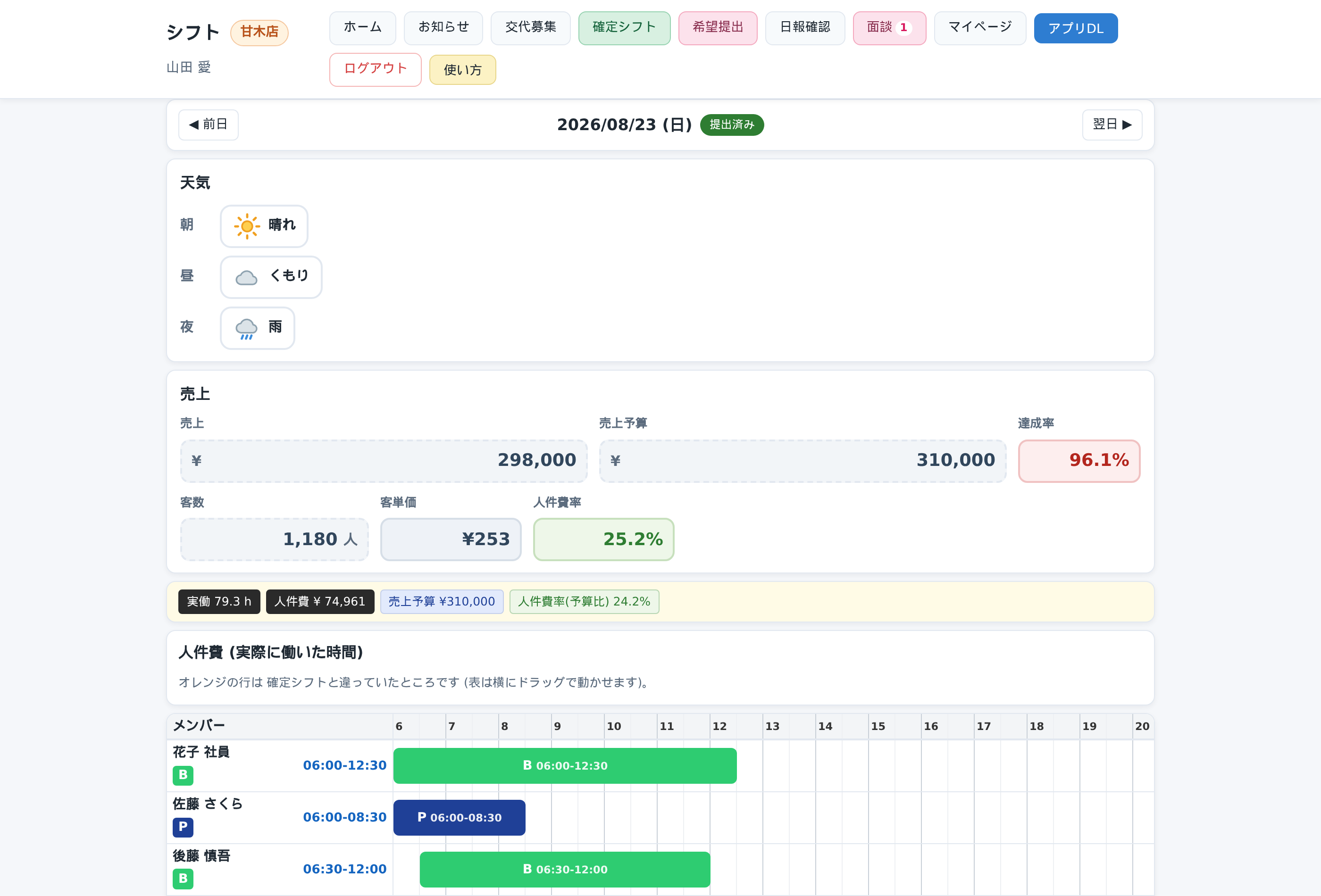1321x896 pixels.
Task: Open the 希望提出 tab
Action: [718, 28]
